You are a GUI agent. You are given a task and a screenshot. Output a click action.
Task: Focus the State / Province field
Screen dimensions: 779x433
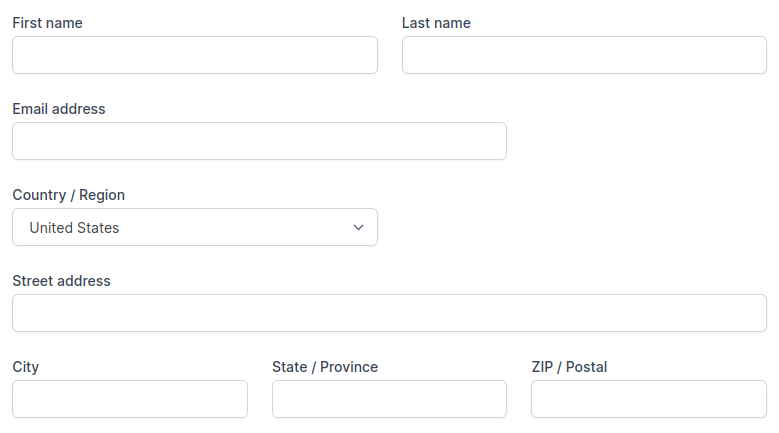coord(389,399)
